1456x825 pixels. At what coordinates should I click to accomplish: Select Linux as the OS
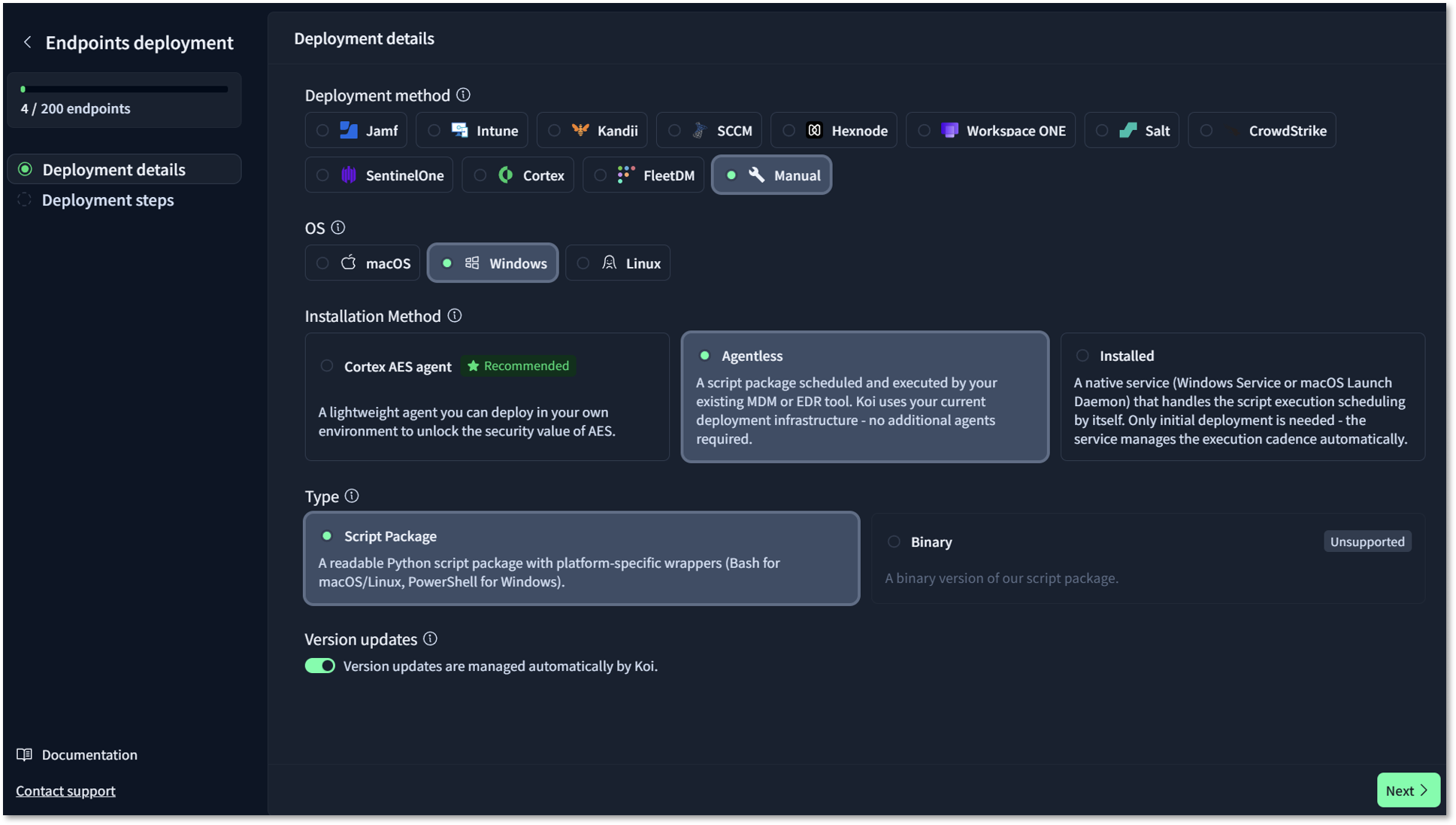(618, 263)
